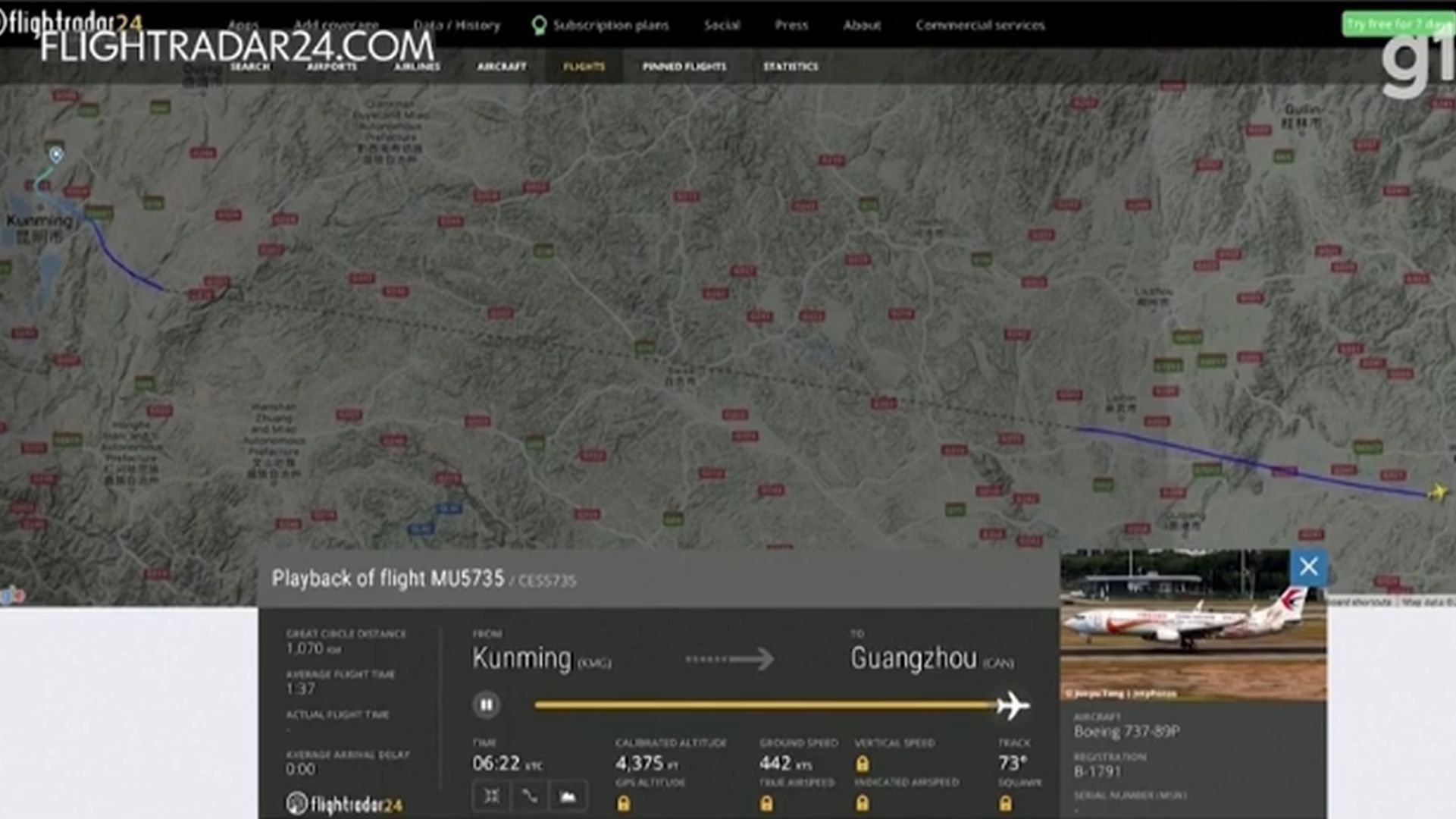Click the True Airspeed lock icon
Screen dimensions: 1456x819
click(766, 803)
